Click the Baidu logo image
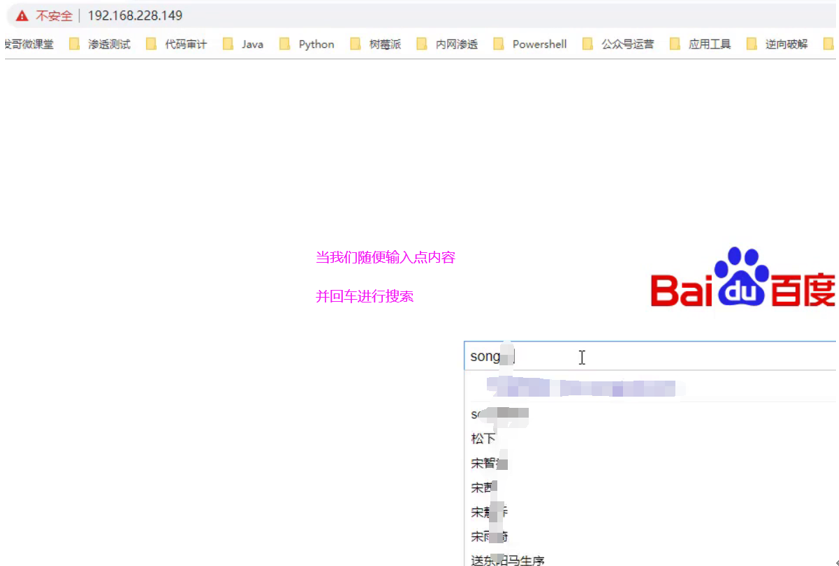This screenshot has width=839, height=566. point(743,277)
